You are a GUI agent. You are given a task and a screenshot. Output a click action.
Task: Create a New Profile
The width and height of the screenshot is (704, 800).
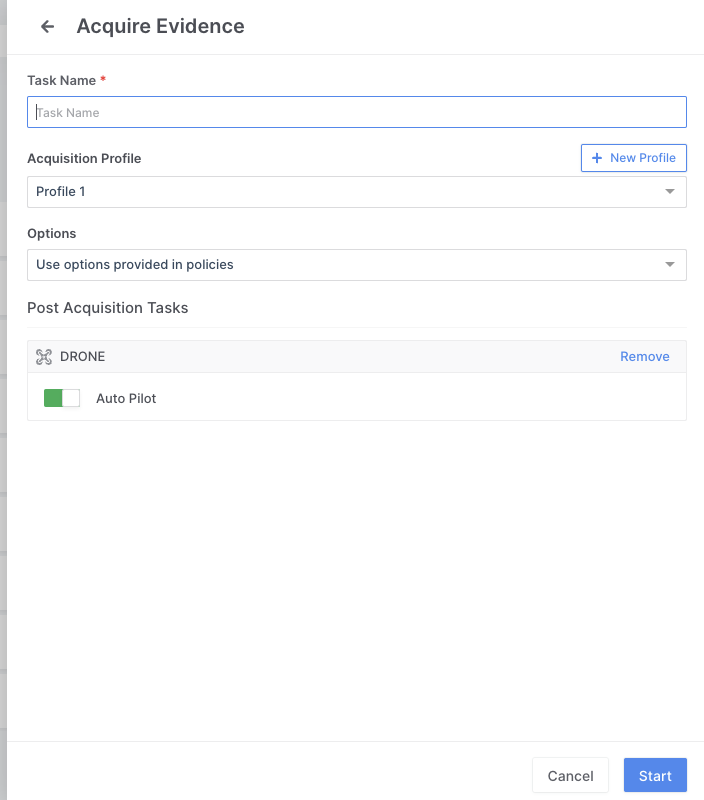pos(634,157)
